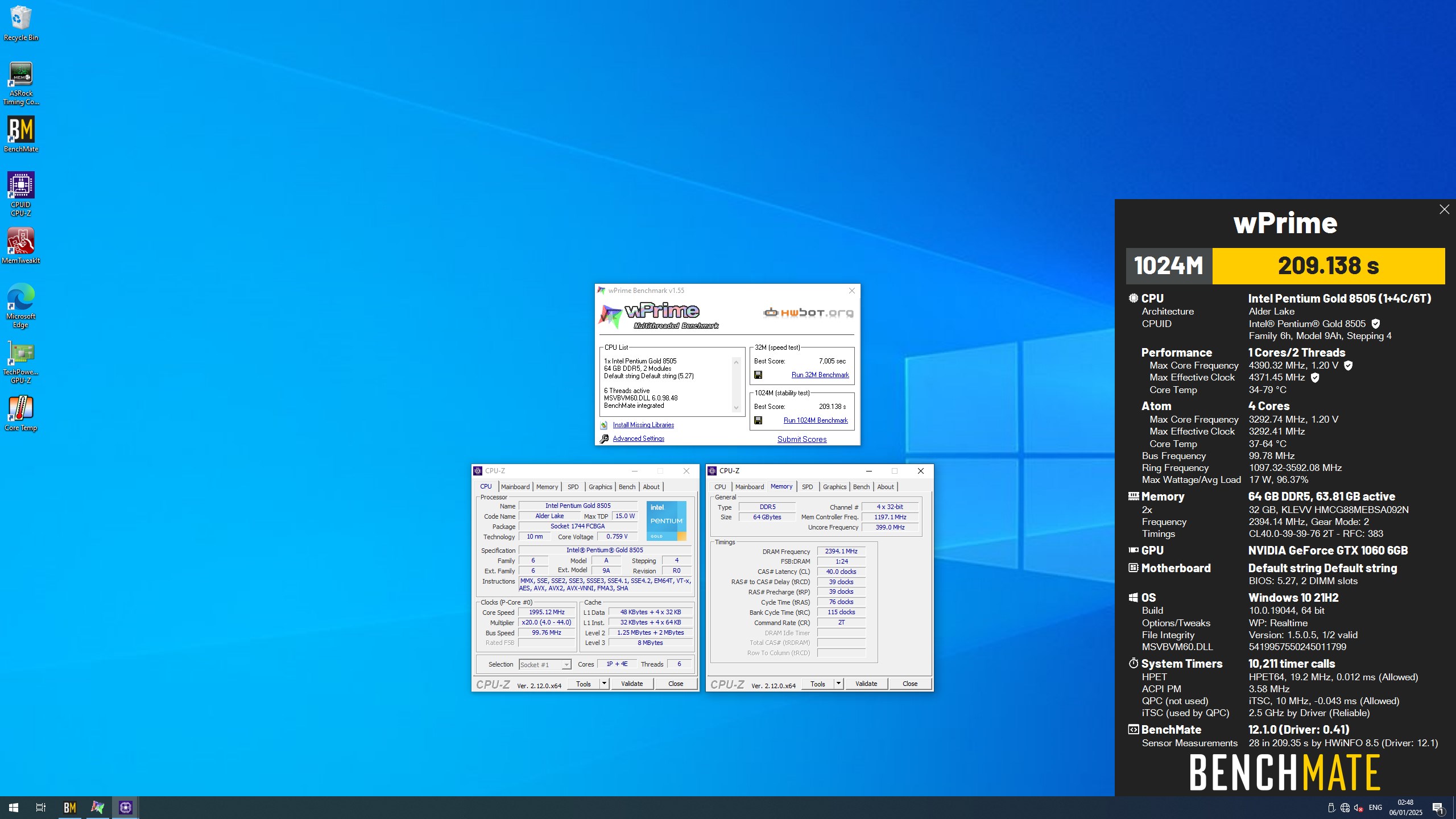Switch to wPrime in the taskbar

[x=97, y=807]
